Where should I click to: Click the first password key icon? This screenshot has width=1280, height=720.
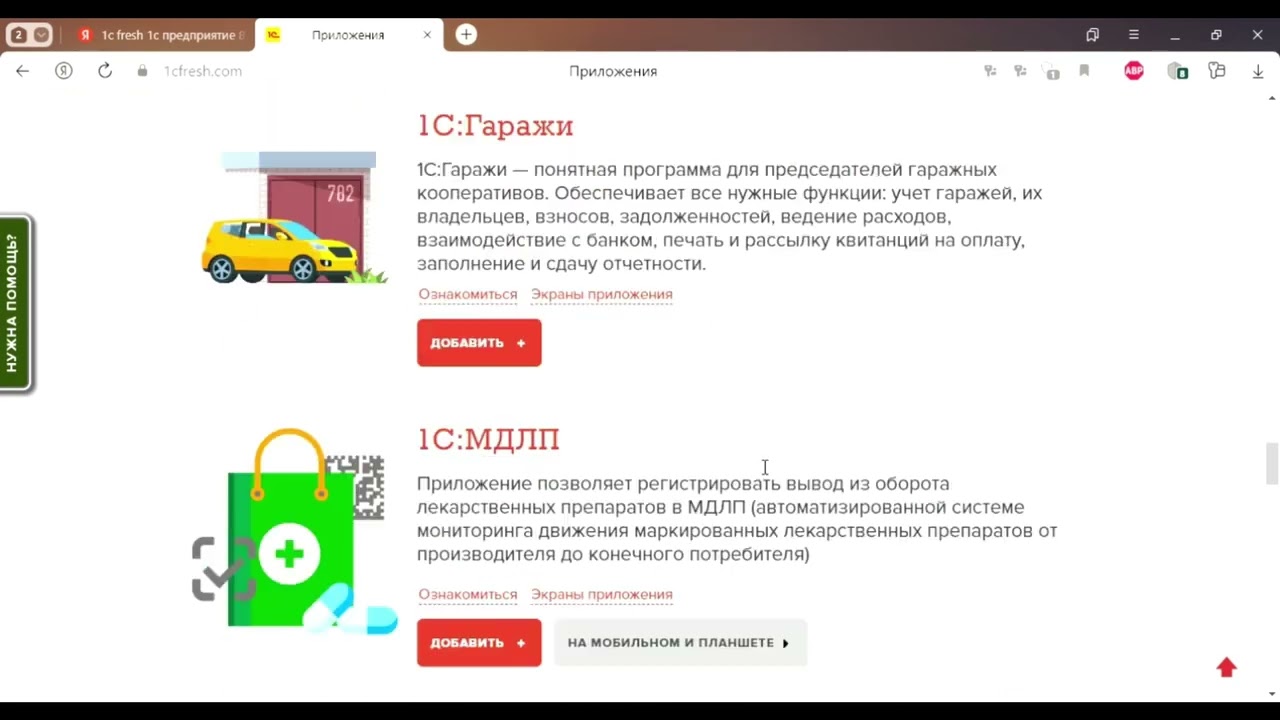pyautogui.click(x=990, y=71)
